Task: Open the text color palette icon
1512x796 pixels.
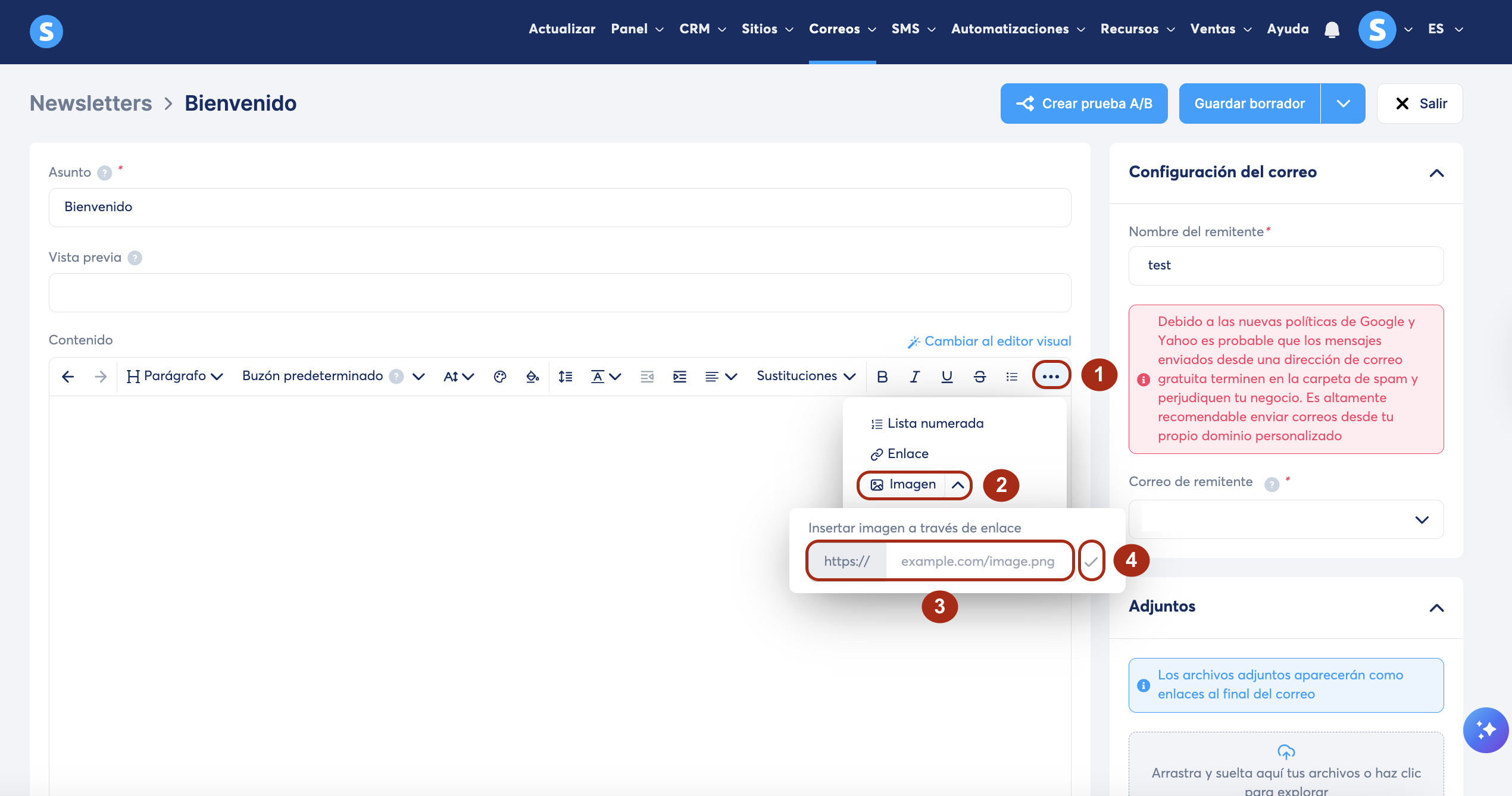Action: coord(500,377)
